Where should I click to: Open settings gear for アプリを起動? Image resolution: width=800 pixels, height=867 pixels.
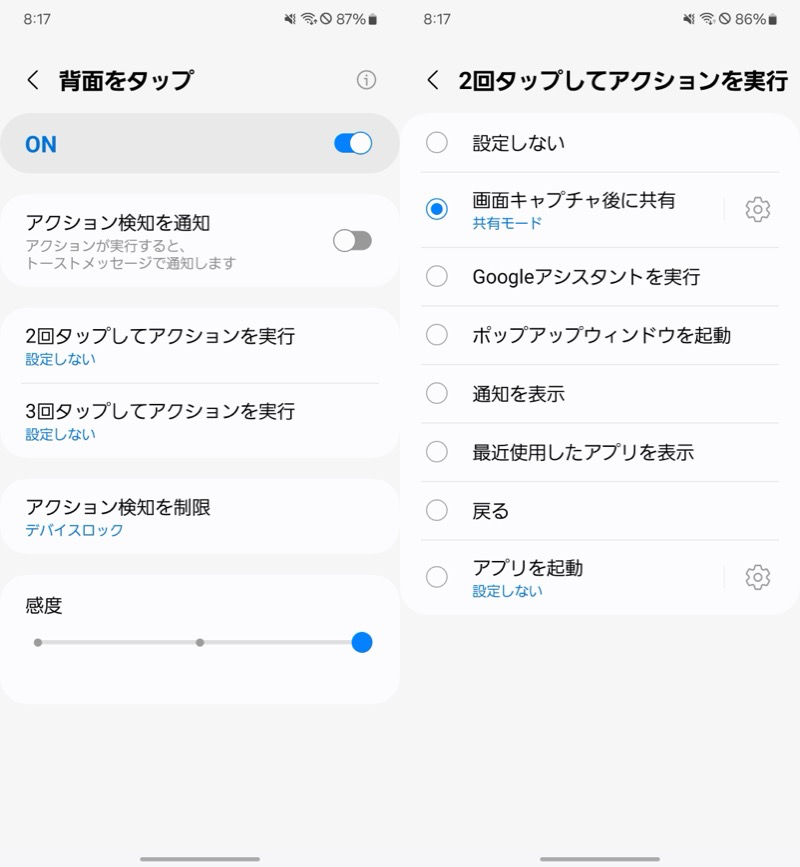(x=757, y=577)
